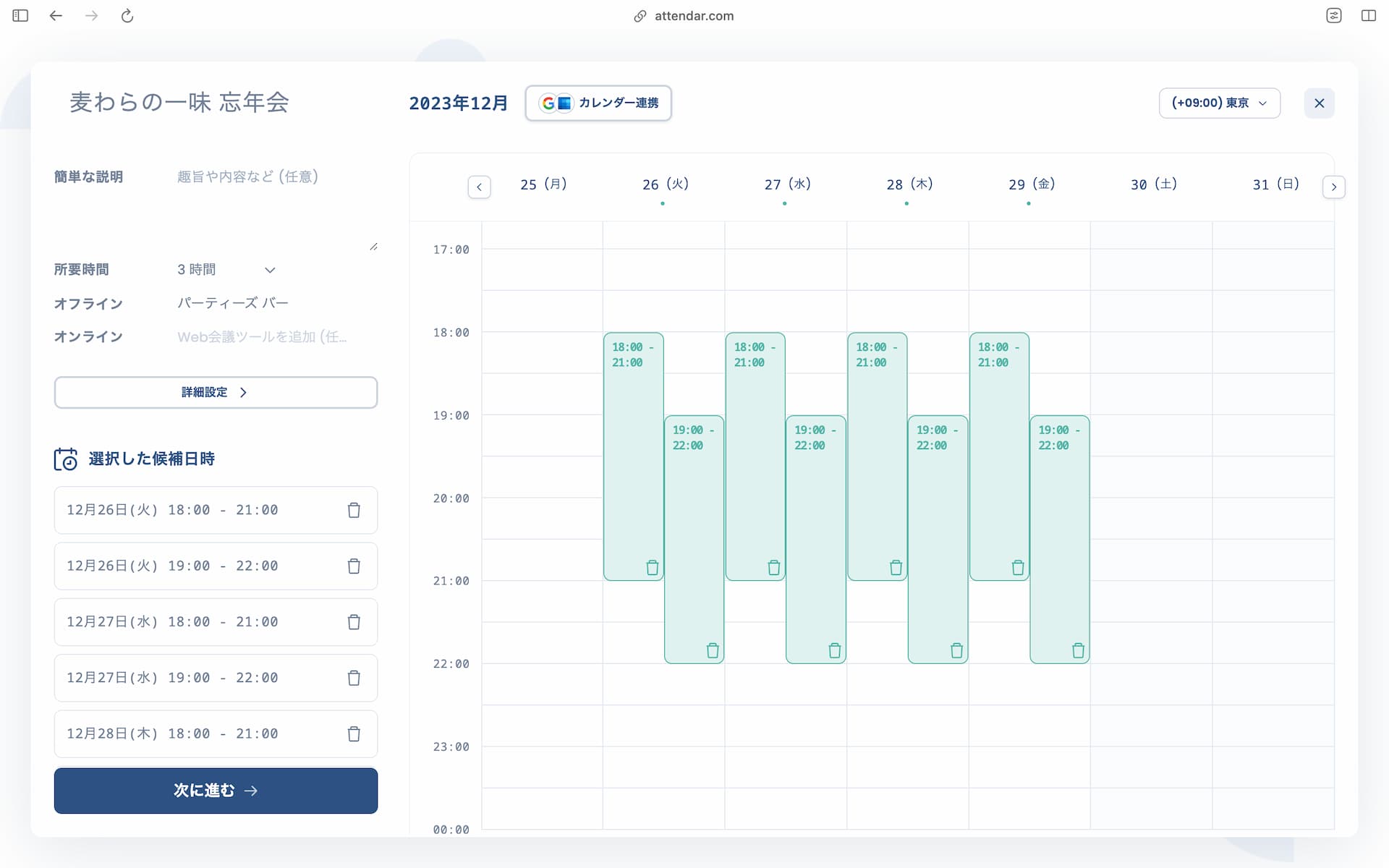Click the オンライン Web会議ツール field
This screenshot has width=1389, height=868.
[275, 336]
